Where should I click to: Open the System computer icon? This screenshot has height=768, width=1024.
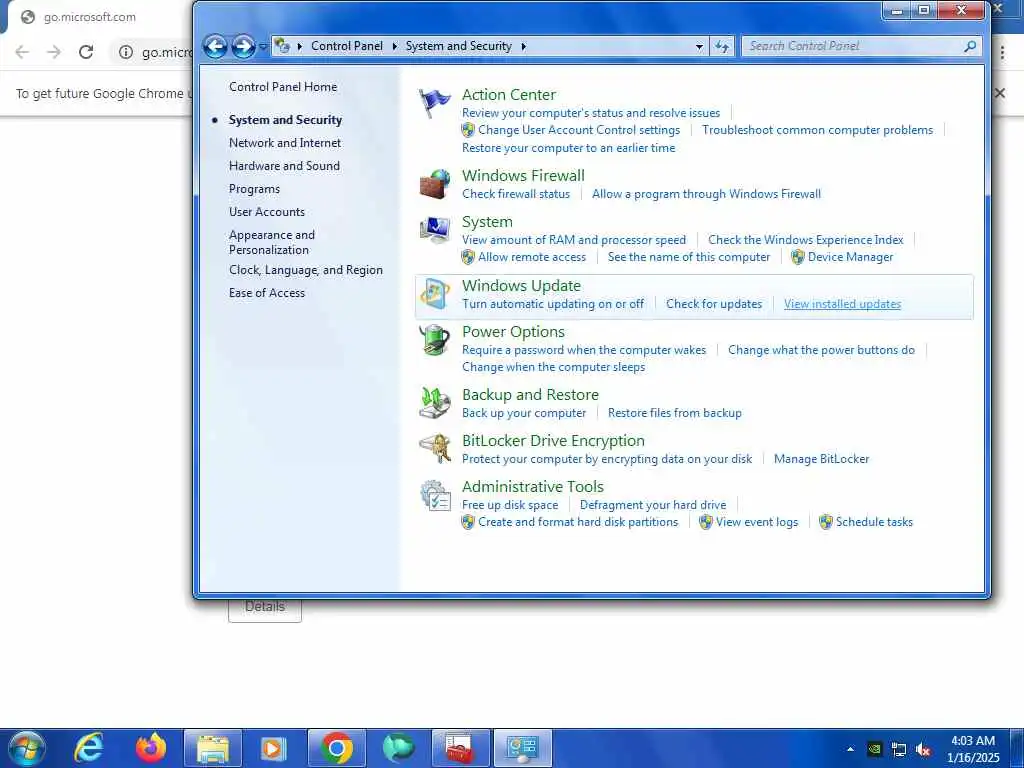point(434,230)
